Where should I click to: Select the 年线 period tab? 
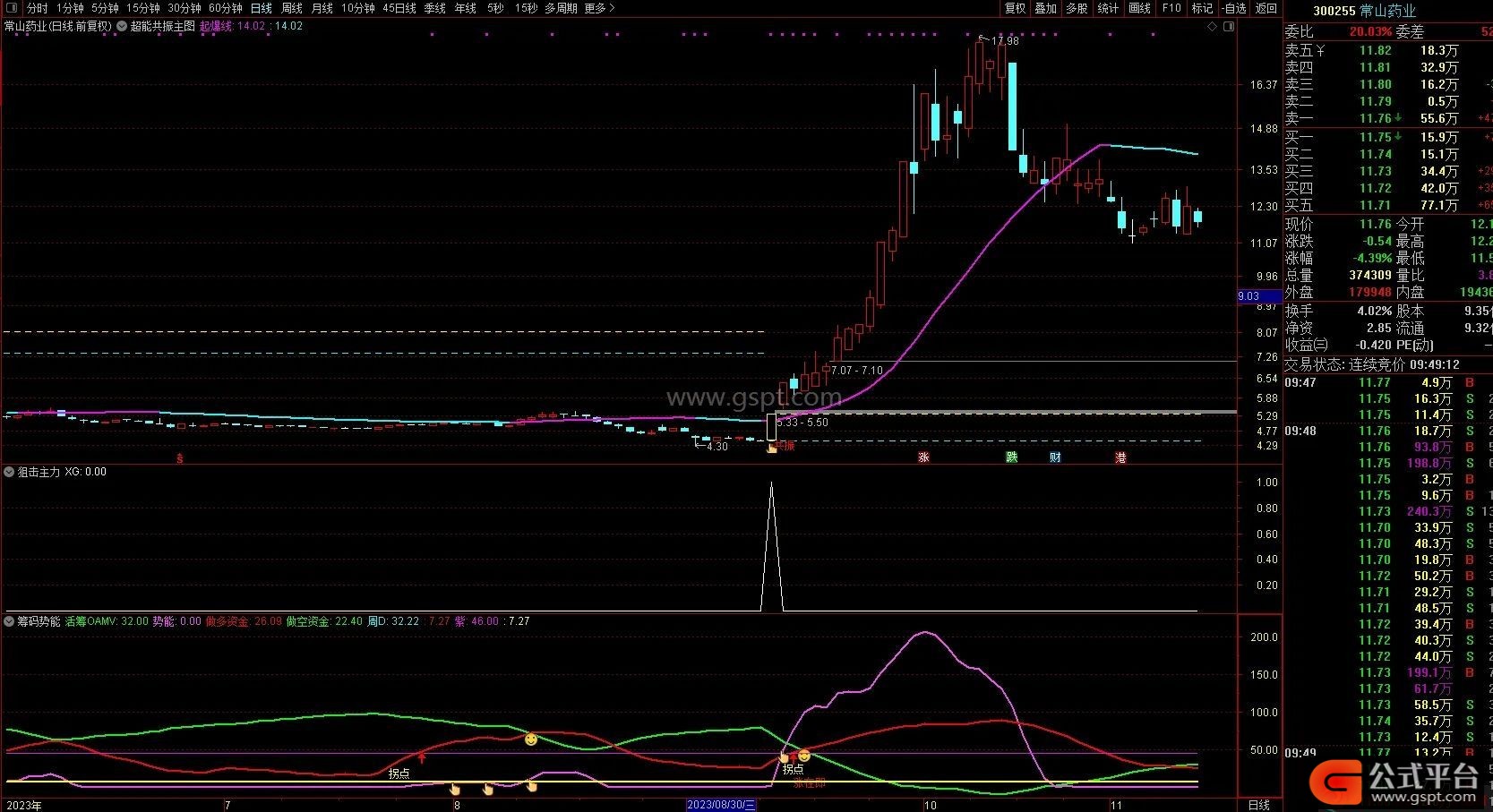[466, 8]
